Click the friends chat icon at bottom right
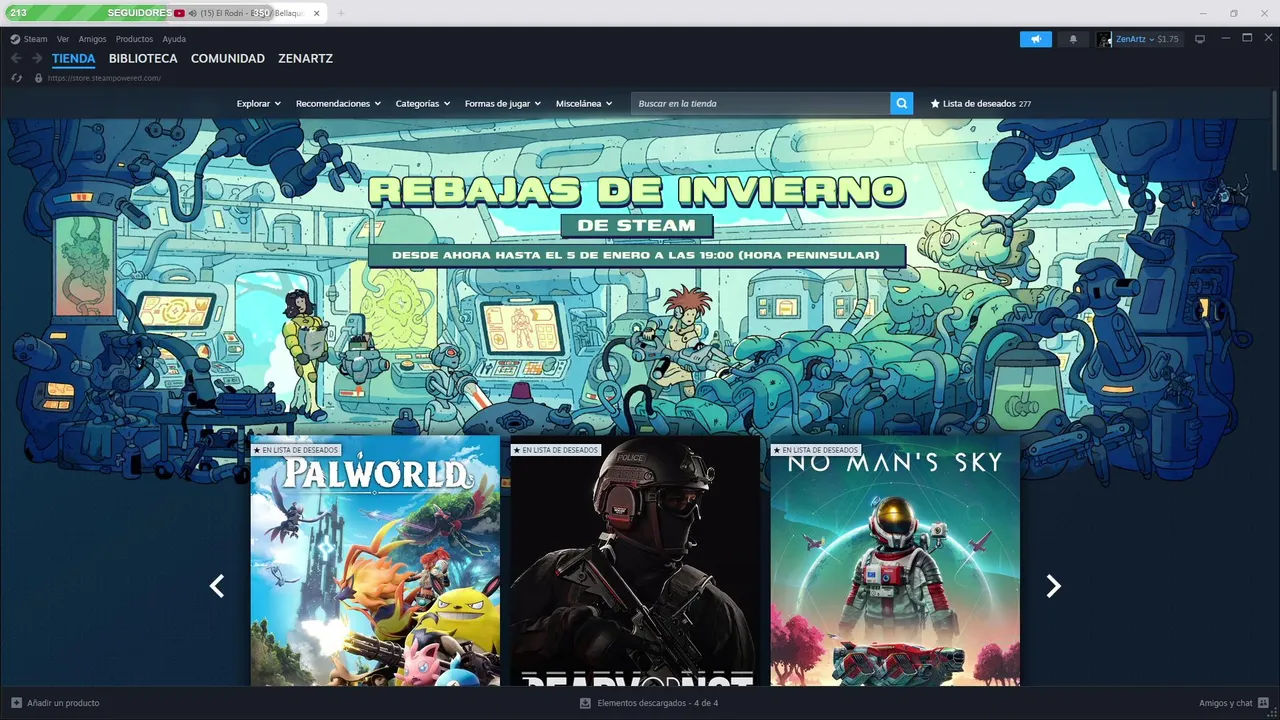The image size is (1280, 720). tap(1263, 703)
